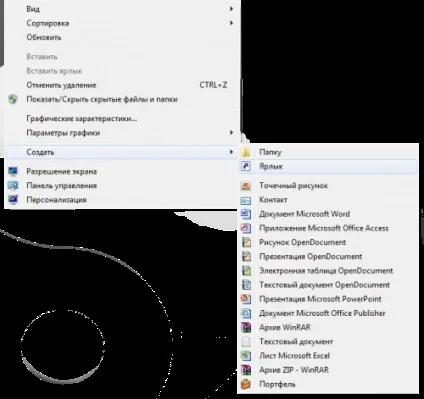Click the Excel sheet icon
The width and height of the screenshot is (424, 399).
[246, 356]
